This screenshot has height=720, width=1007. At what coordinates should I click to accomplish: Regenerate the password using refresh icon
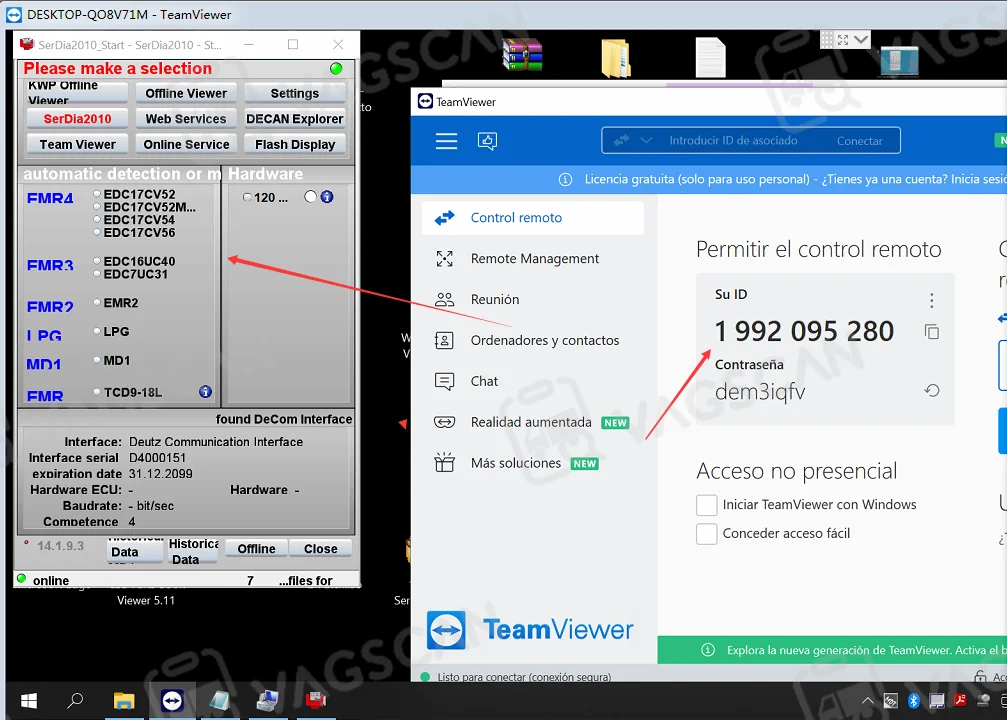[x=932, y=391]
